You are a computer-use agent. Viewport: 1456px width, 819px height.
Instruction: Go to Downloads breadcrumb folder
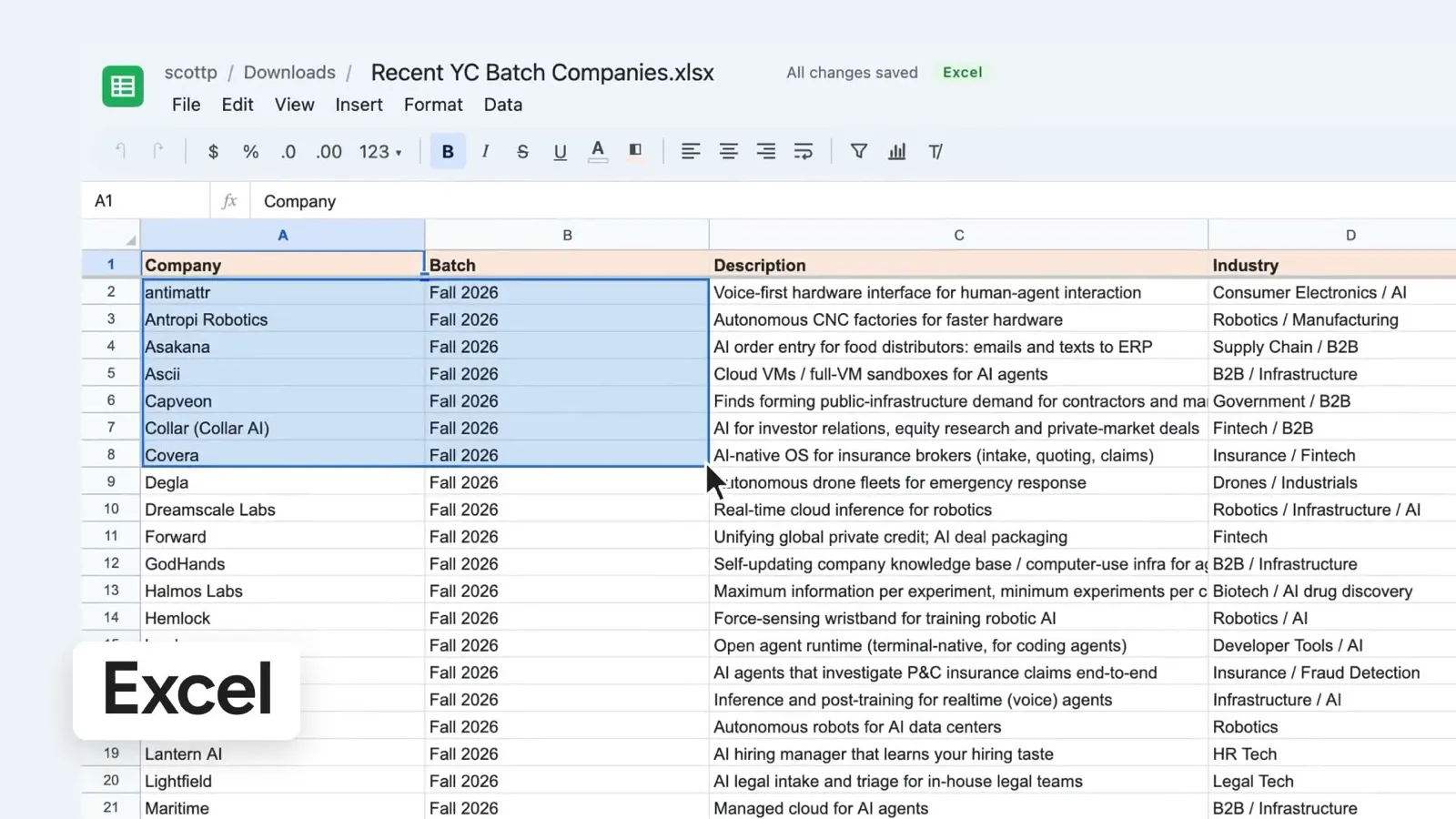point(289,72)
